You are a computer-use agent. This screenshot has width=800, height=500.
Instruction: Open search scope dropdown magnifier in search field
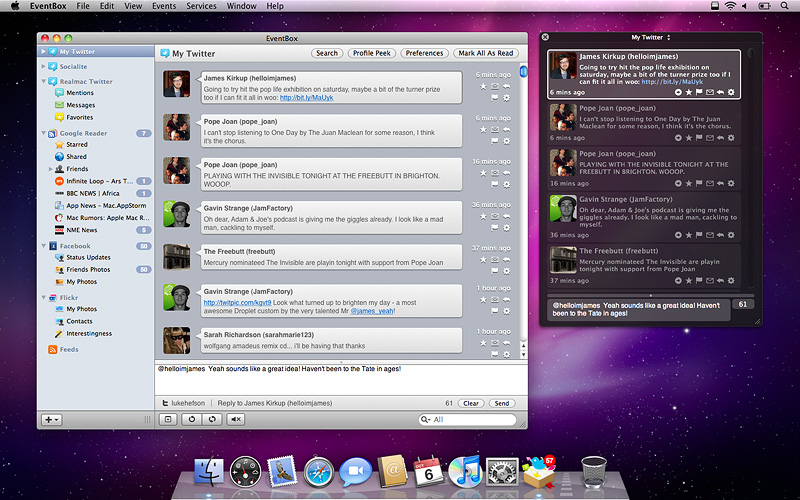425,419
